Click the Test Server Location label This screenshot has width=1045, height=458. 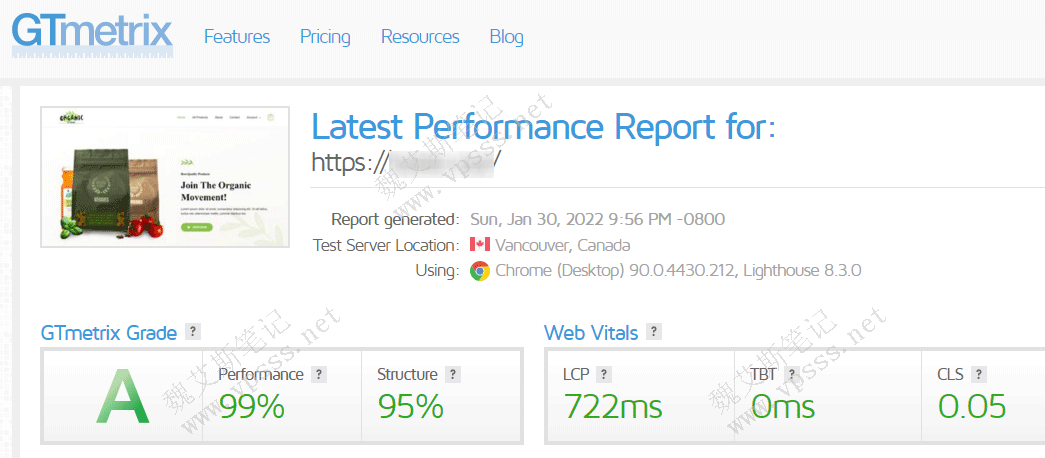386,245
